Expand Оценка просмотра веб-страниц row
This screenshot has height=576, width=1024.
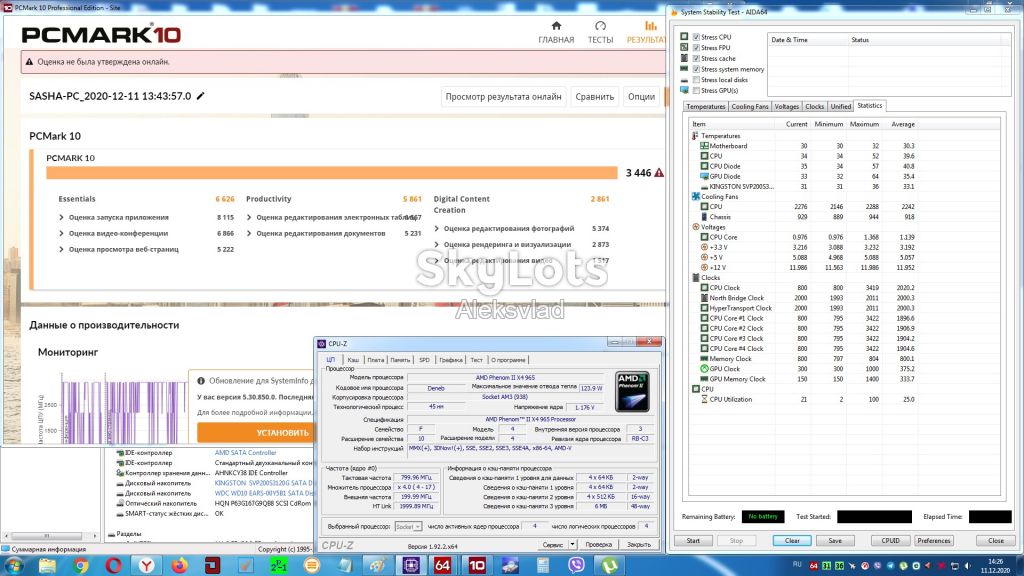point(61,249)
